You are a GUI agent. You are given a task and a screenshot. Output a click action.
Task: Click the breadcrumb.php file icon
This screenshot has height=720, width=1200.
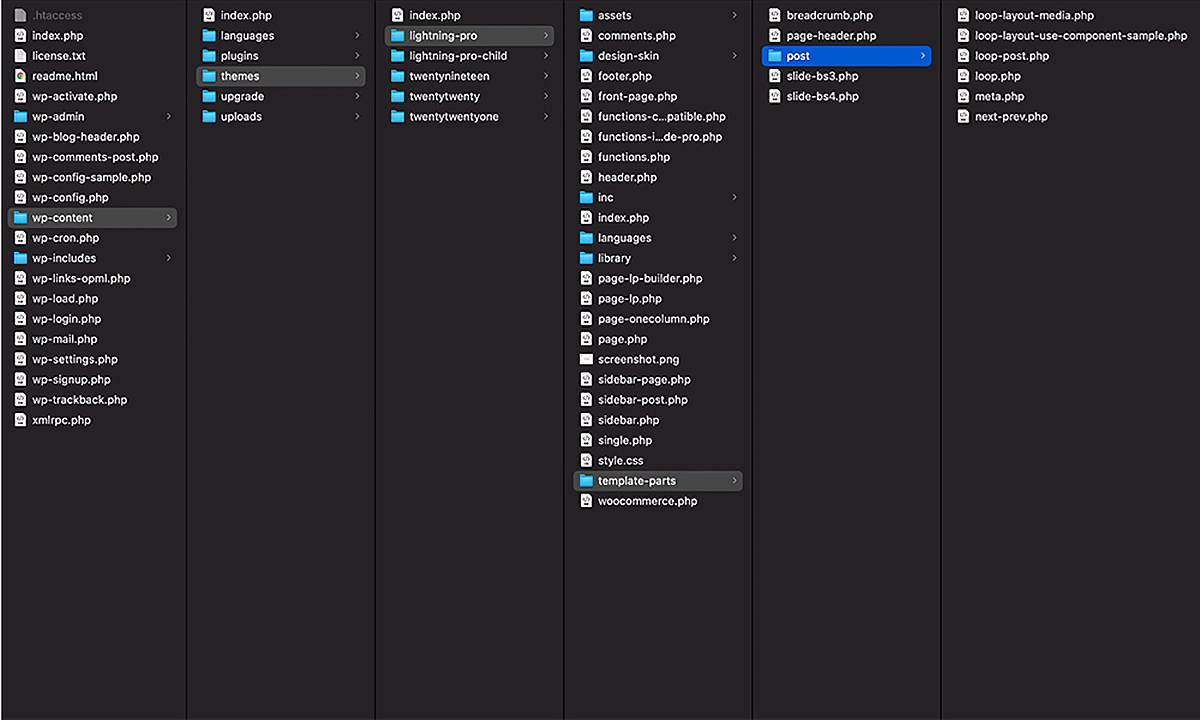tap(774, 15)
